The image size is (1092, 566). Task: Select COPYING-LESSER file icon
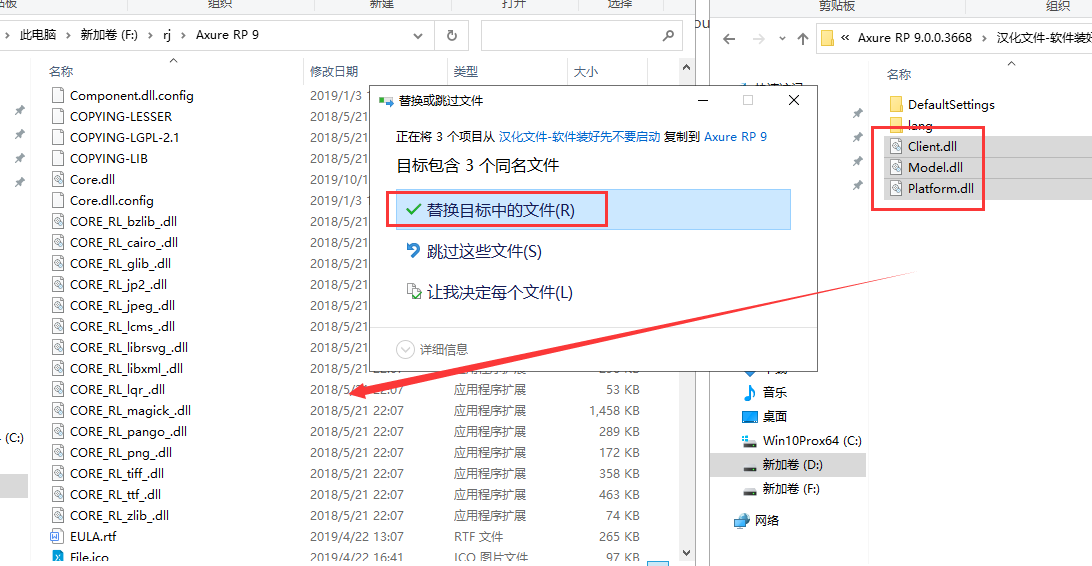pyautogui.click(x=58, y=116)
